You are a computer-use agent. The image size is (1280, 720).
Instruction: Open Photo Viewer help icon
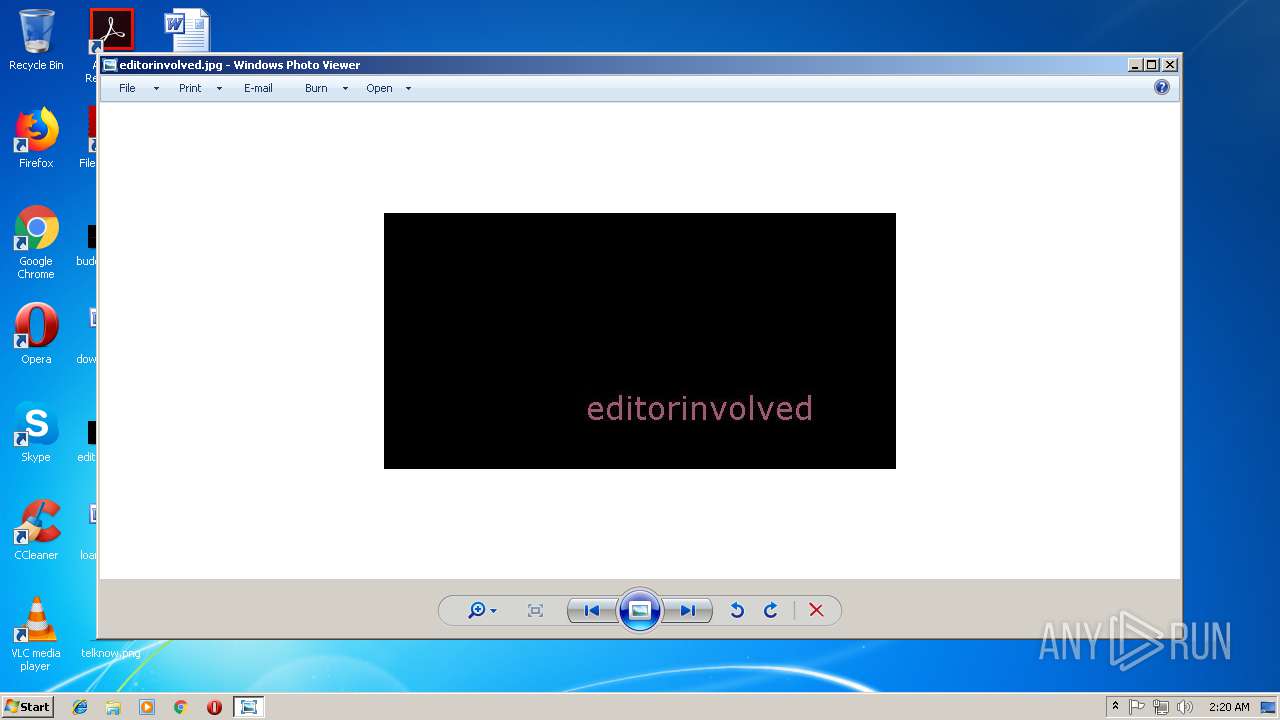[x=1161, y=87]
